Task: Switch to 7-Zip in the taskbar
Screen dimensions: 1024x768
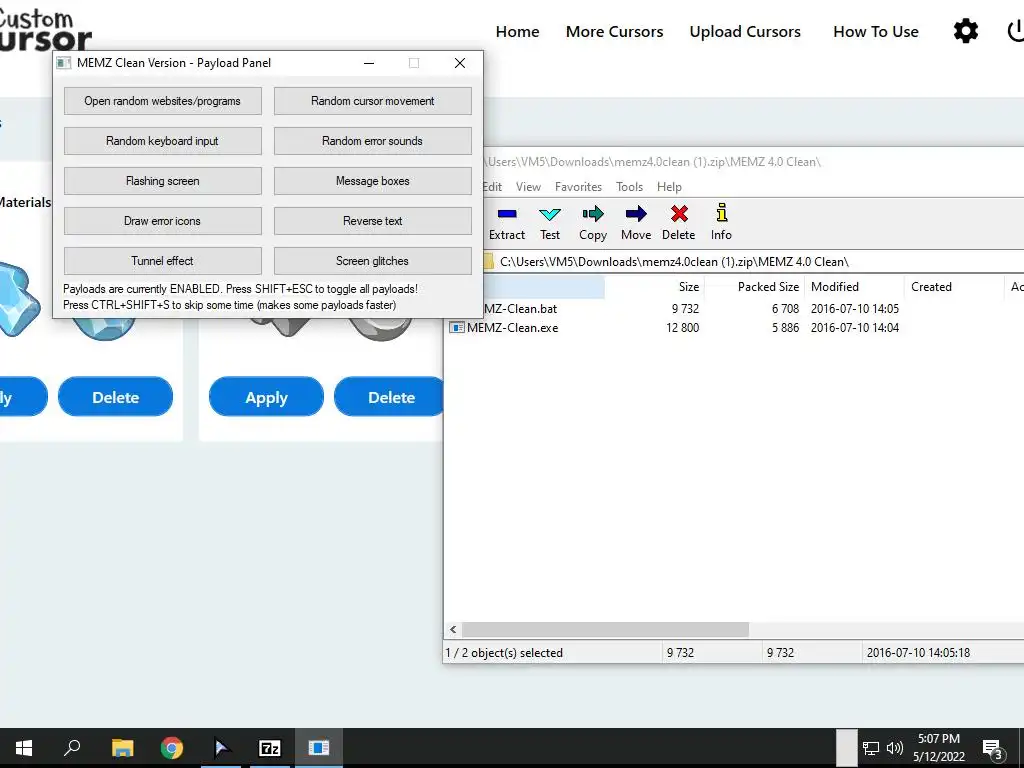Action: [x=270, y=748]
